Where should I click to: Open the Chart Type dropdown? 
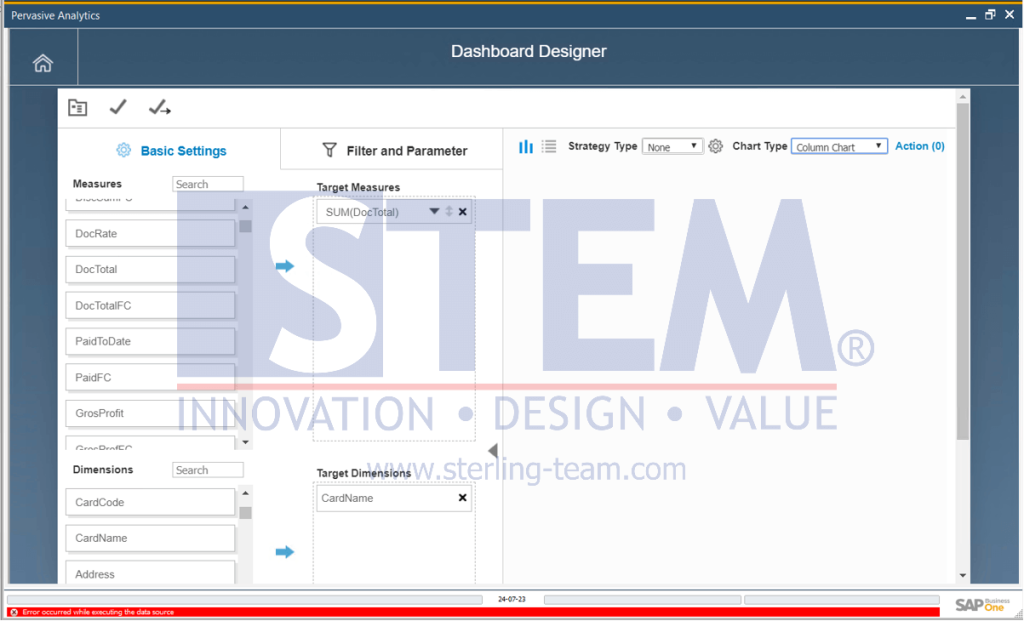838,145
